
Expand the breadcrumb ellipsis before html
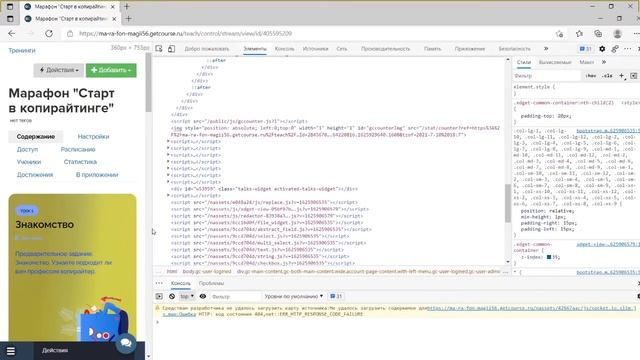point(159,271)
